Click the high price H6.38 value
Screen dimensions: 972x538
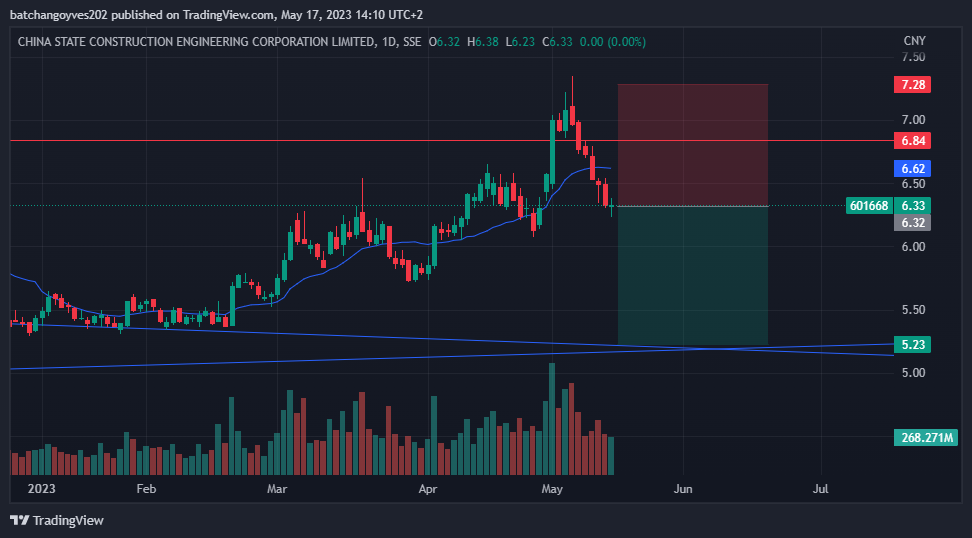(482, 42)
